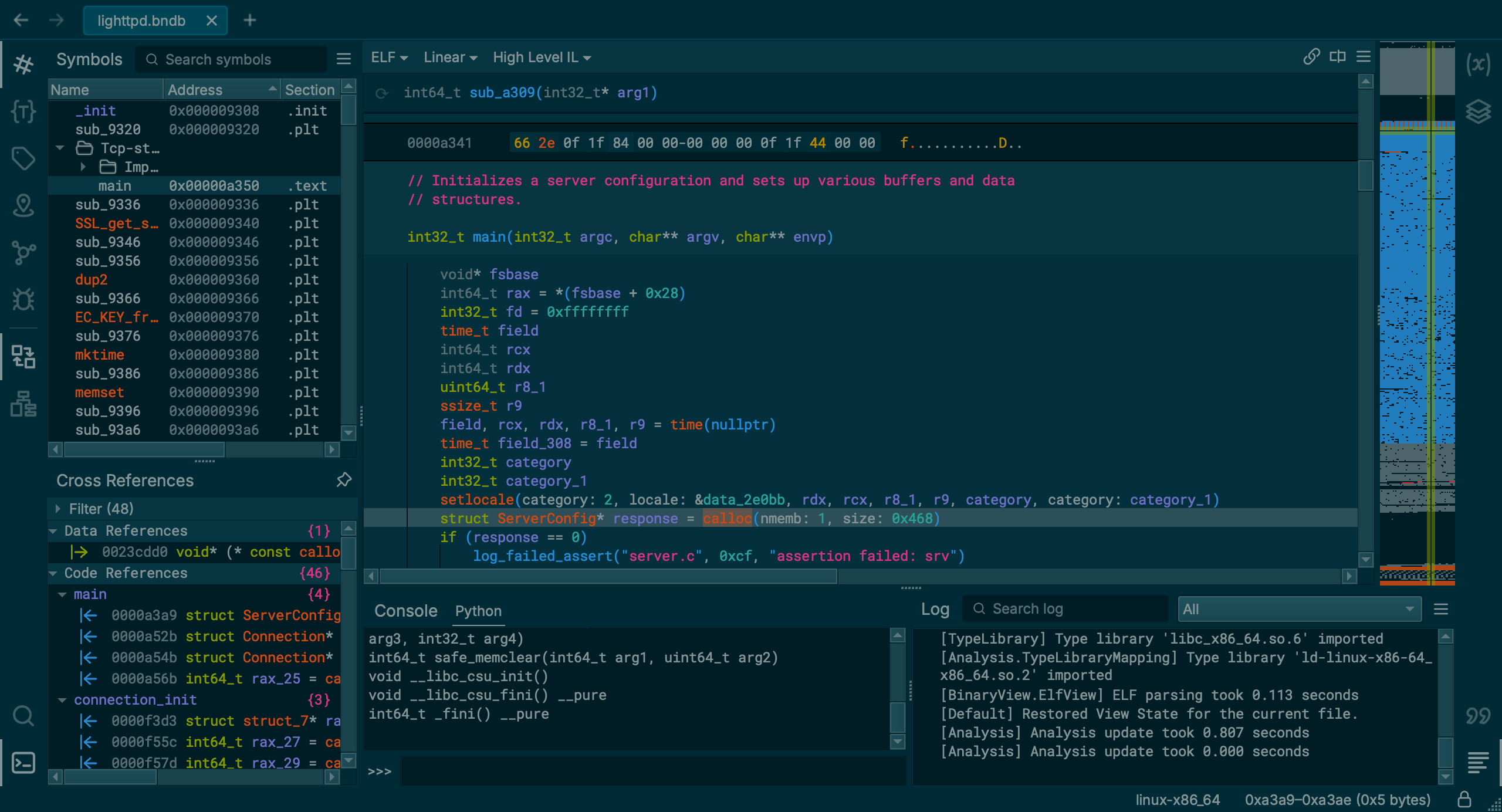Viewport: 1502px width, 812px height.
Task: Open the Types sidebar icon
Action: coord(23,111)
